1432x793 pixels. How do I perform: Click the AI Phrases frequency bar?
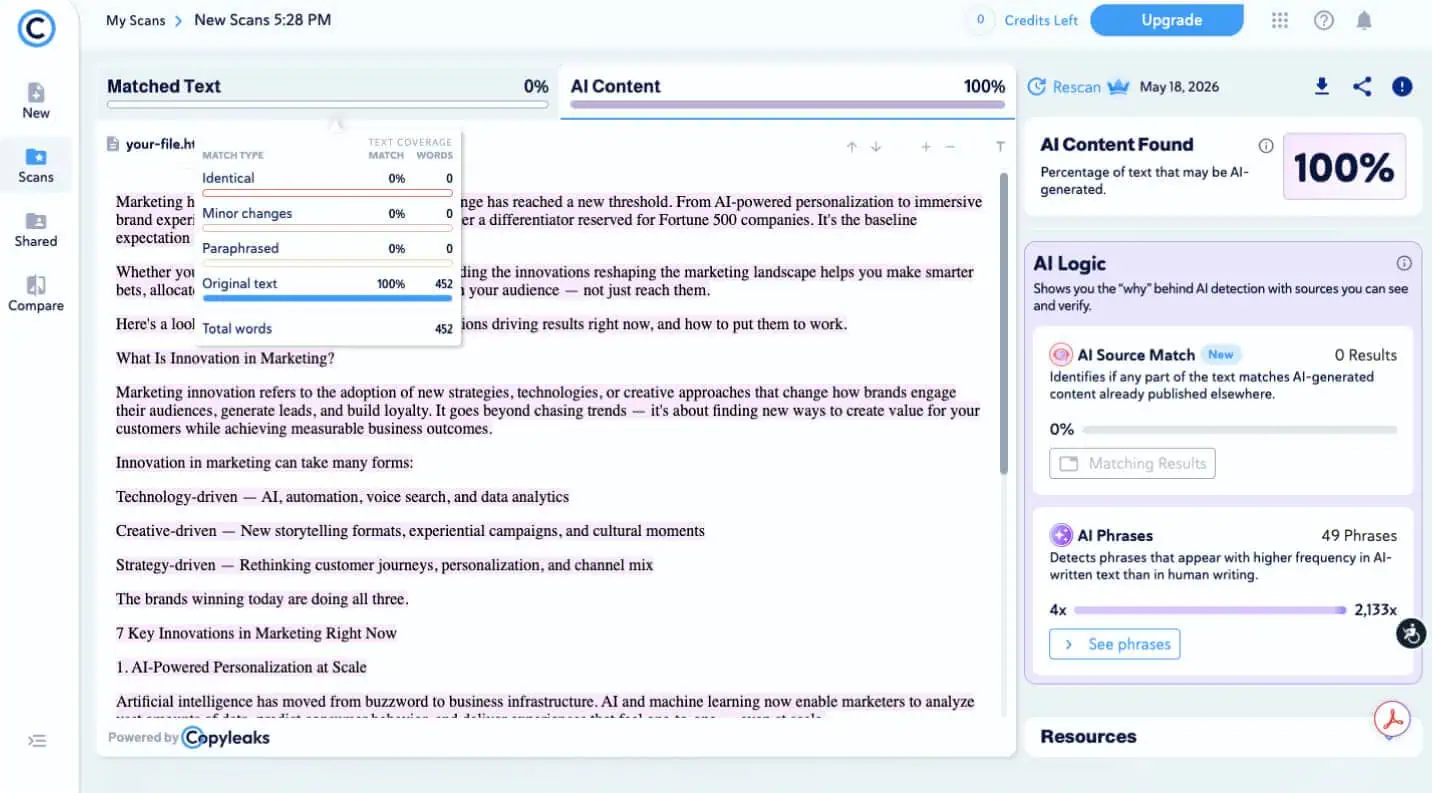coord(1210,610)
